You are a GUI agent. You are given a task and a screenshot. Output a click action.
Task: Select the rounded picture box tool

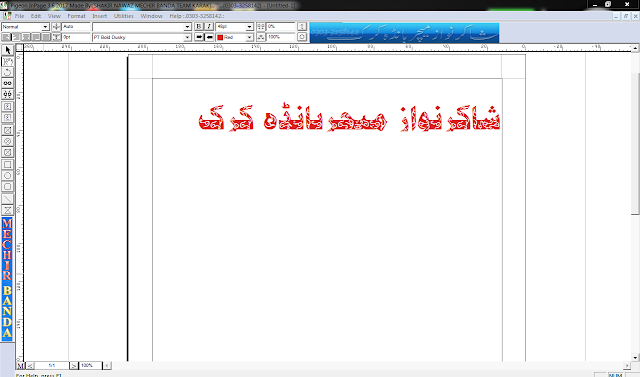point(7,152)
